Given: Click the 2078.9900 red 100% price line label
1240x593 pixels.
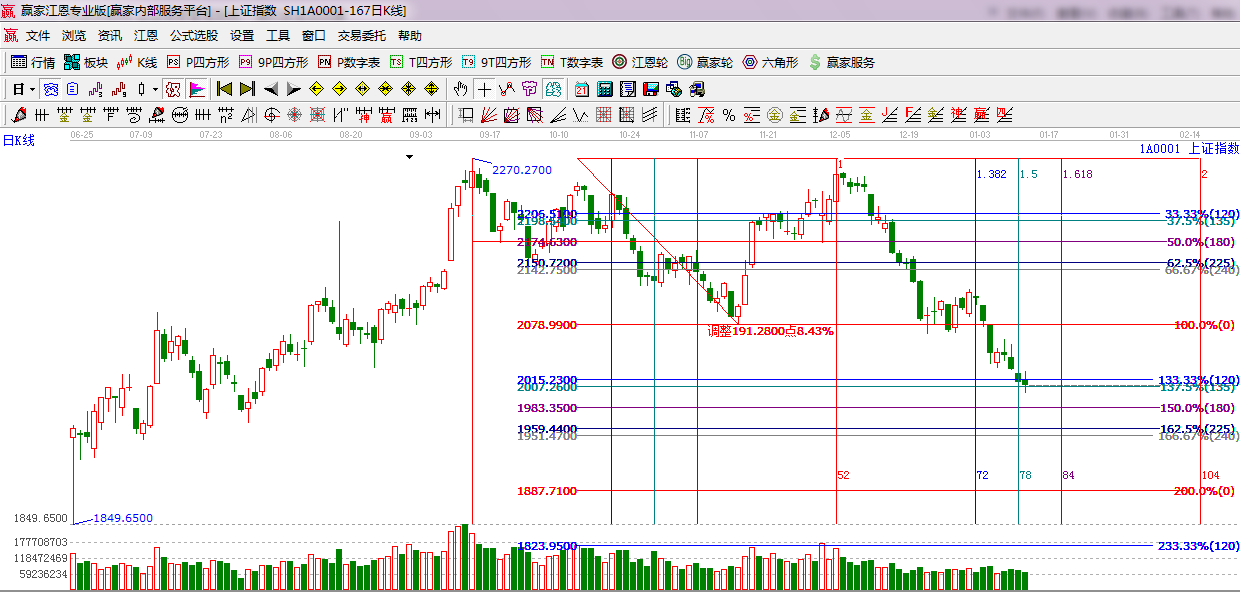Looking at the screenshot, I should [x=546, y=325].
